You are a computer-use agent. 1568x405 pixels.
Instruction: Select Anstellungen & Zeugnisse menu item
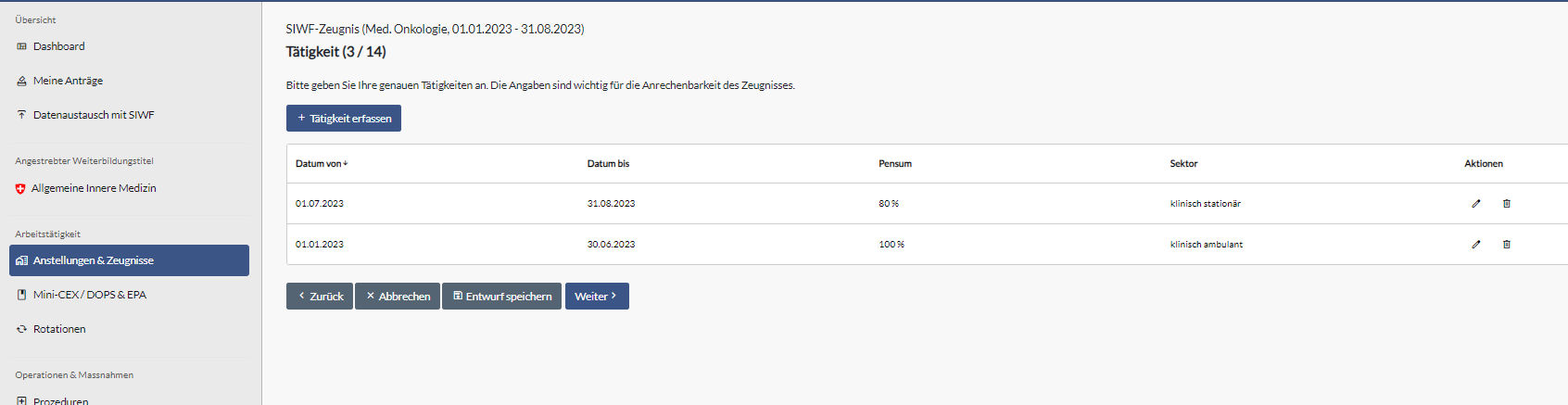tap(129, 260)
